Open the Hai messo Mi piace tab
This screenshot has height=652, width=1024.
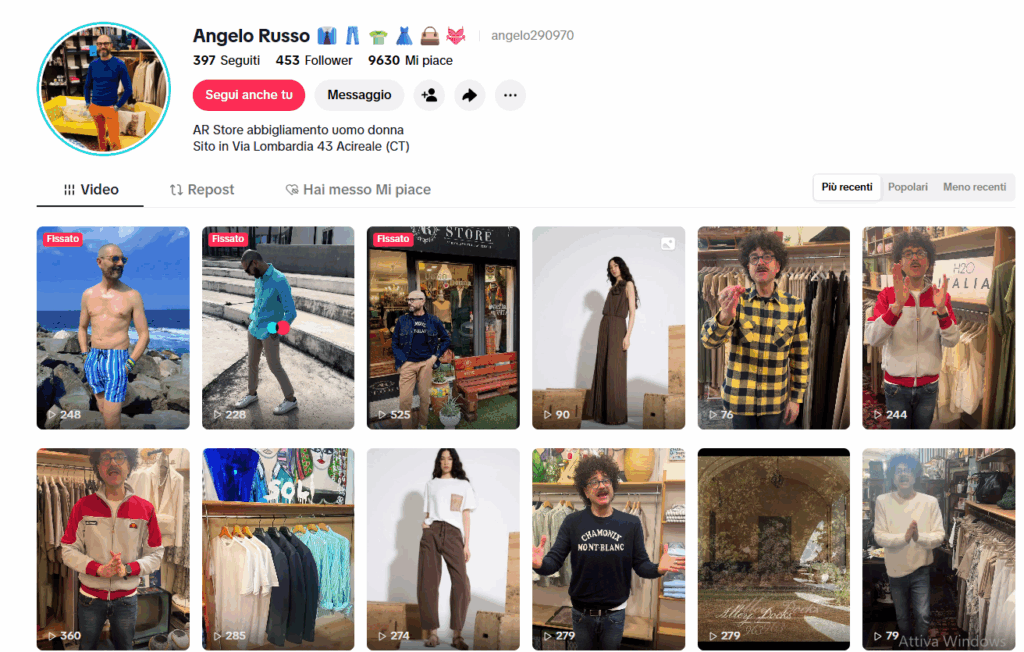click(x=358, y=189)
